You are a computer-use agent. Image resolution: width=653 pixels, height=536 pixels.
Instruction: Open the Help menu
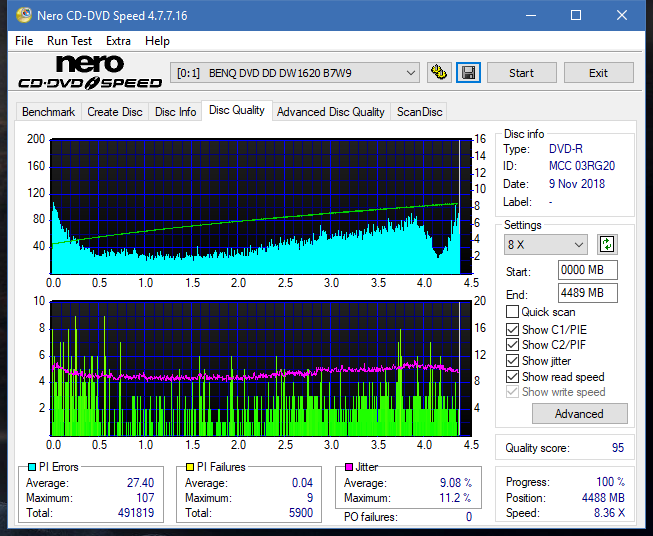tap(157, 41)
